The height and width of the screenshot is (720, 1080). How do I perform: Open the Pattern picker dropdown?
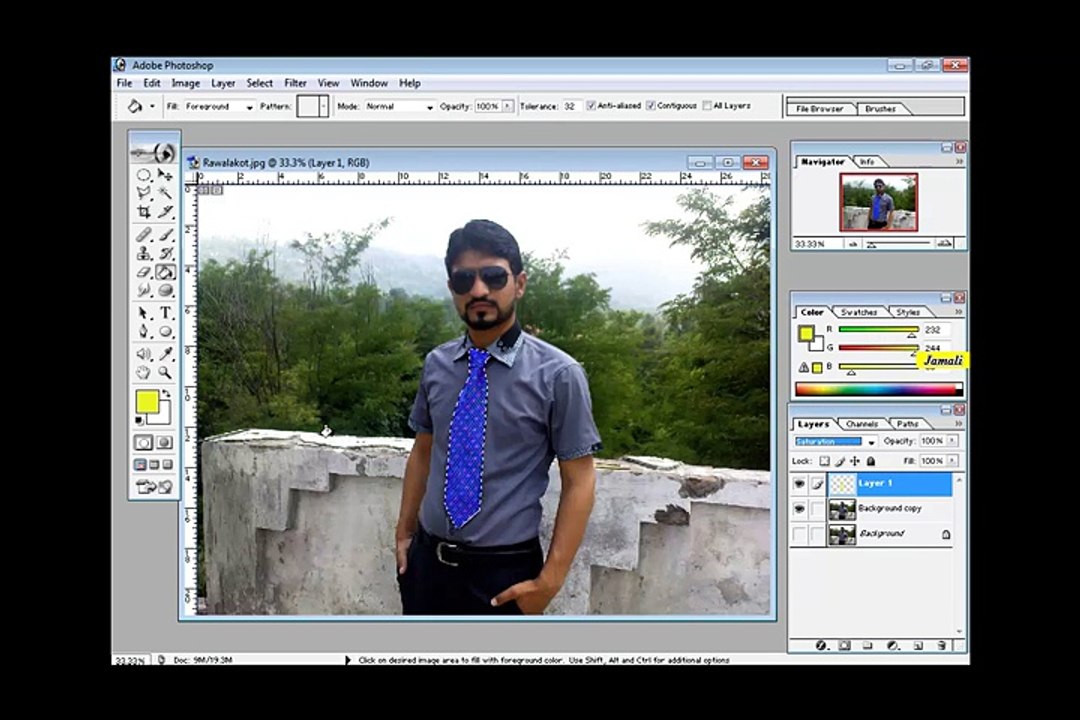pyautogui.click(x=324, y=106)
